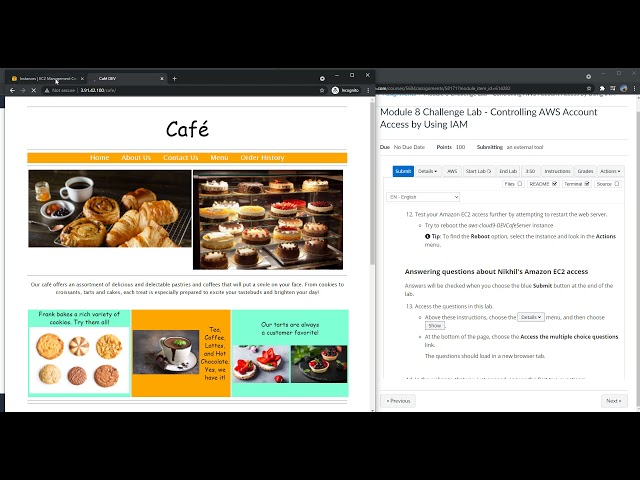Uncheck the README checkbox
Viewport: 640px width, 480px height.
554,184
